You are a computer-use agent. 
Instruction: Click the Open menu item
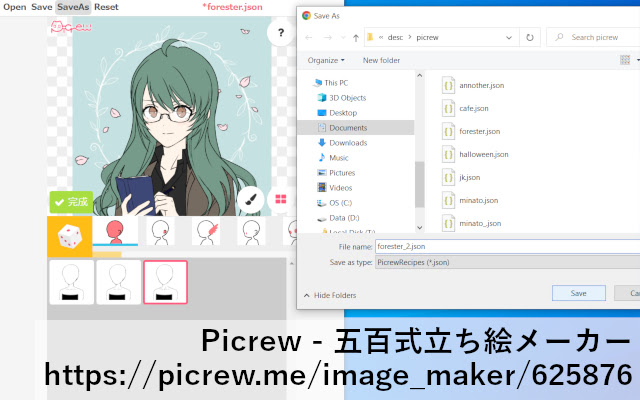(x=15, y=7)
